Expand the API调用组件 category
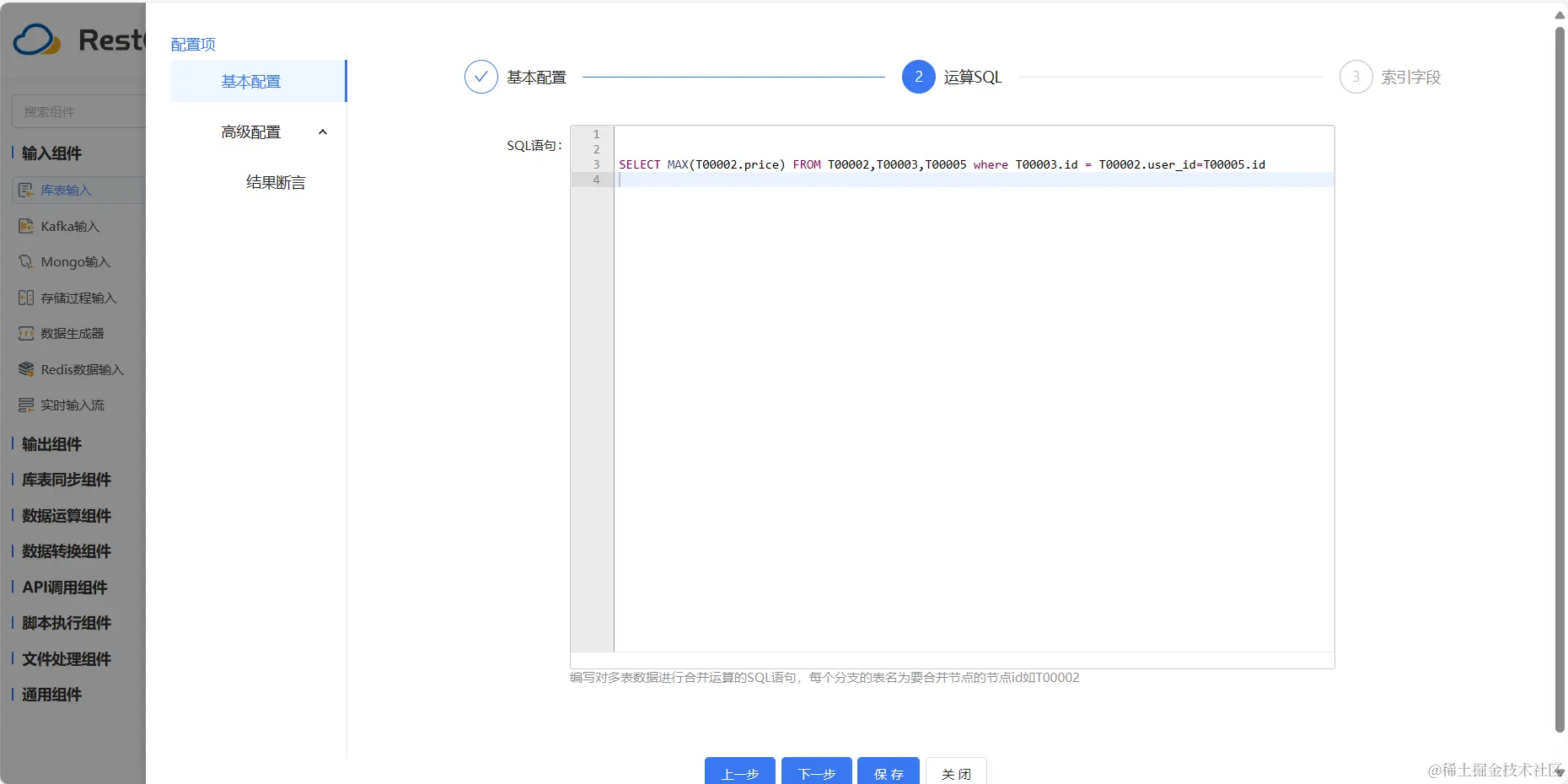 pos(65,588)
